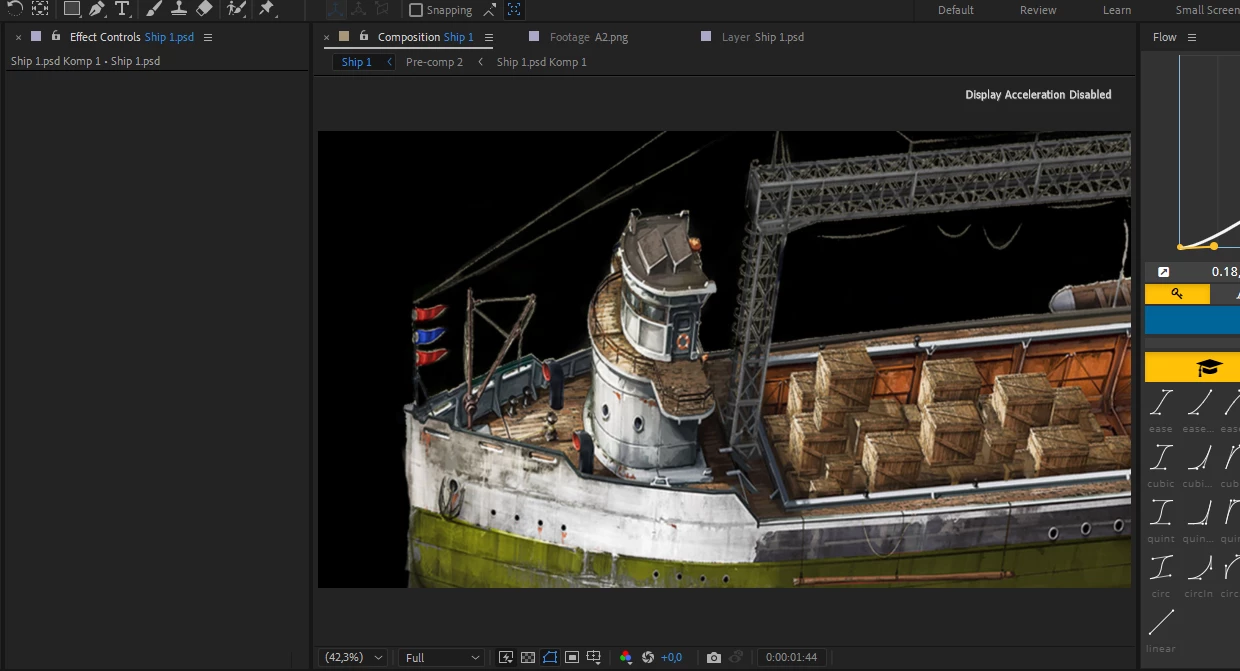Toggle Fast Previews button
The width and height of the screenshot is (1240, 671).
[506, 657]
